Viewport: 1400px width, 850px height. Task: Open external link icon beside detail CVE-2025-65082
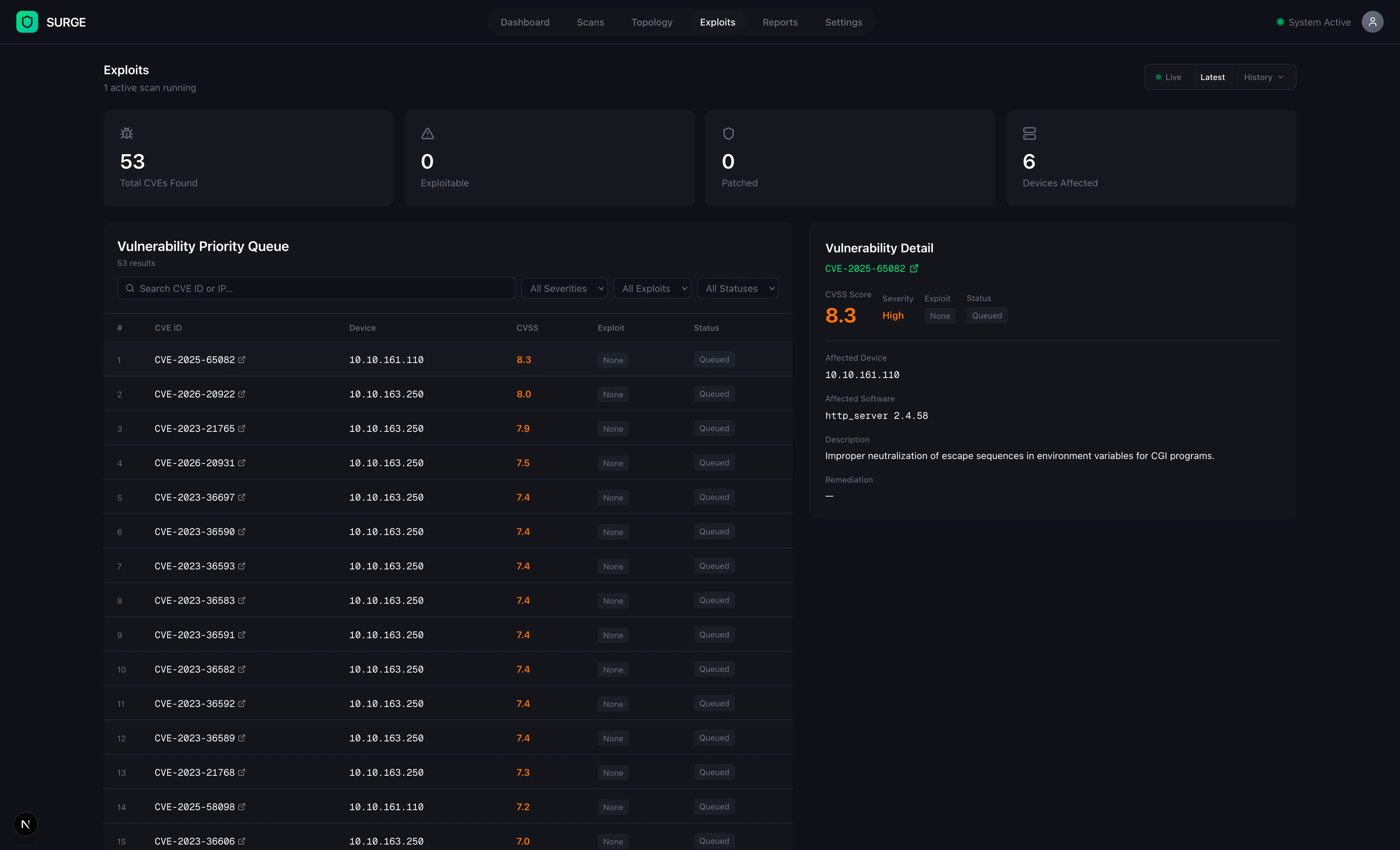(913, 268)
